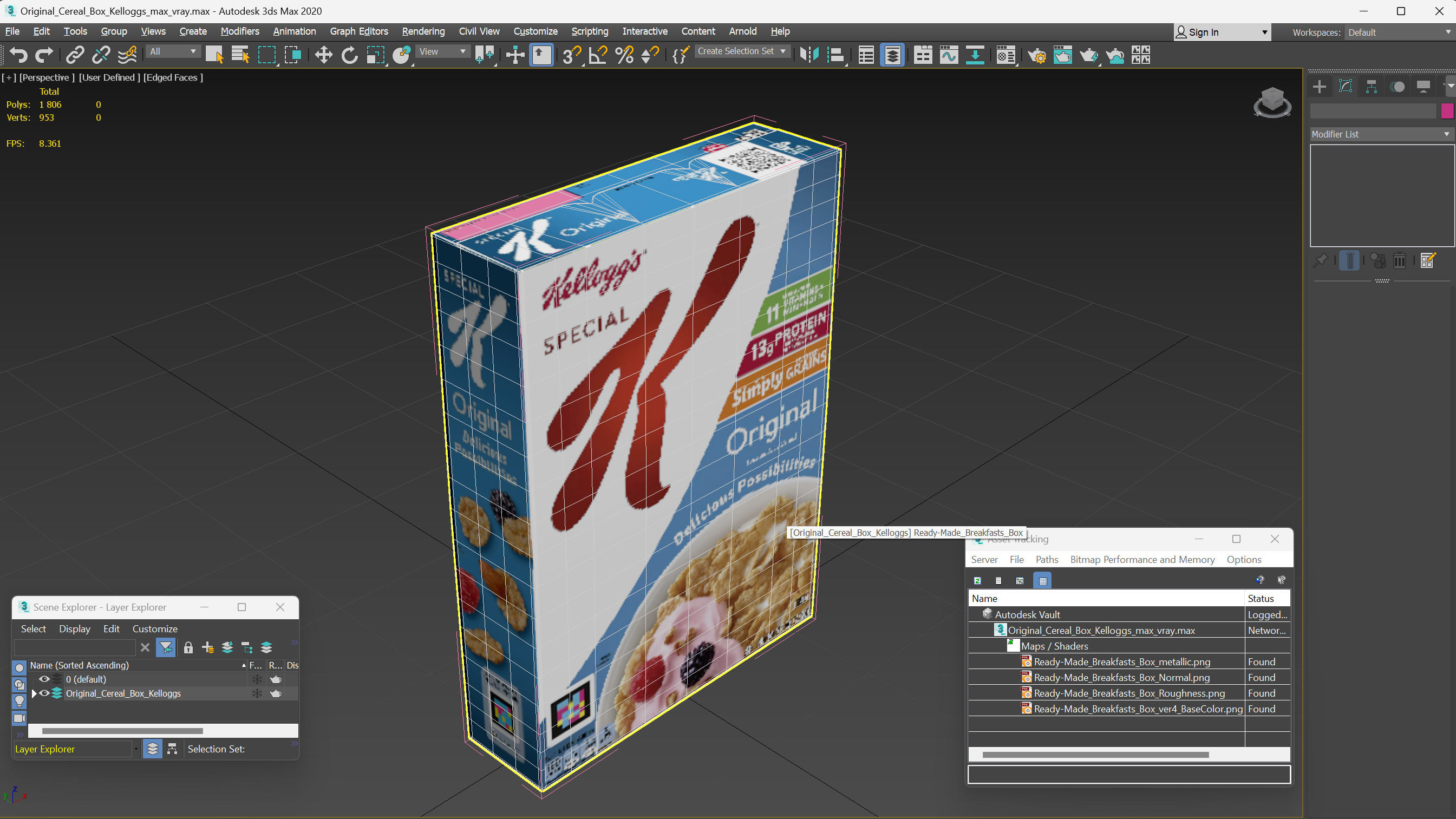Click the viewport [+] menu label

(x=9, y=77)
